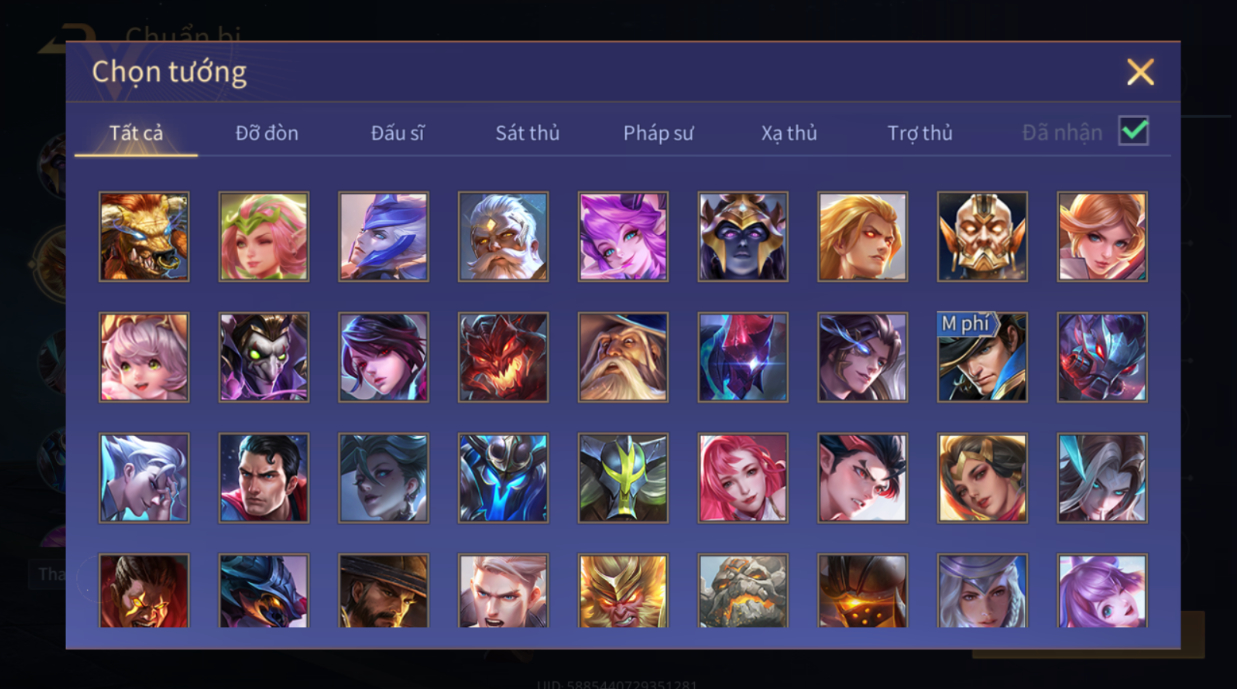The width and height of the screenshot is (1237, 689).
Task: Pick the golden monkey king hero
Action: (623, 591)
